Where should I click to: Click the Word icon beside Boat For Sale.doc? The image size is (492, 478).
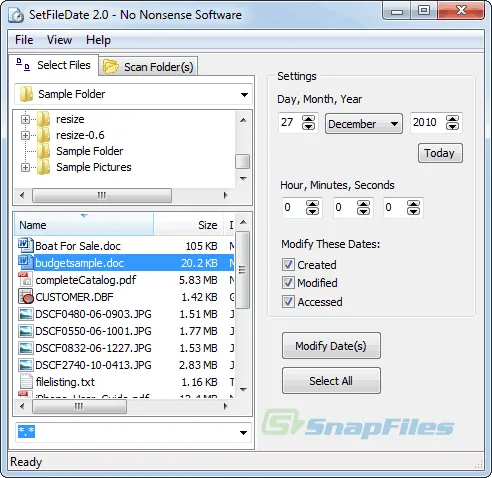coord(25,245)
